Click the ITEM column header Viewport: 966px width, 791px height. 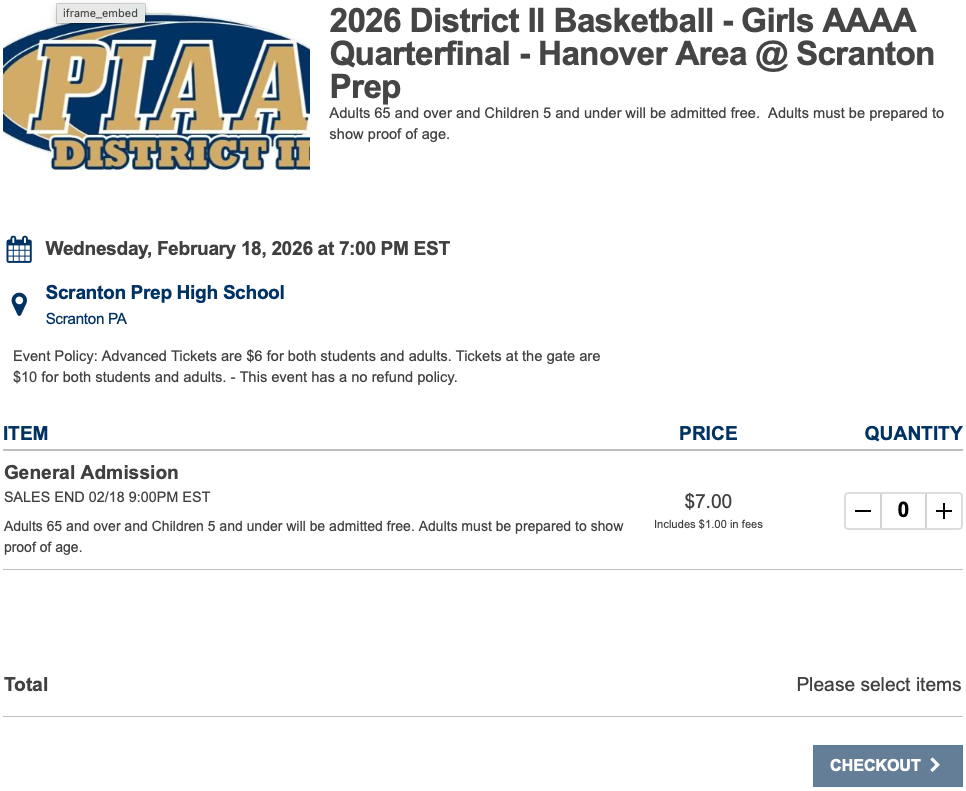tap(25, 433)
